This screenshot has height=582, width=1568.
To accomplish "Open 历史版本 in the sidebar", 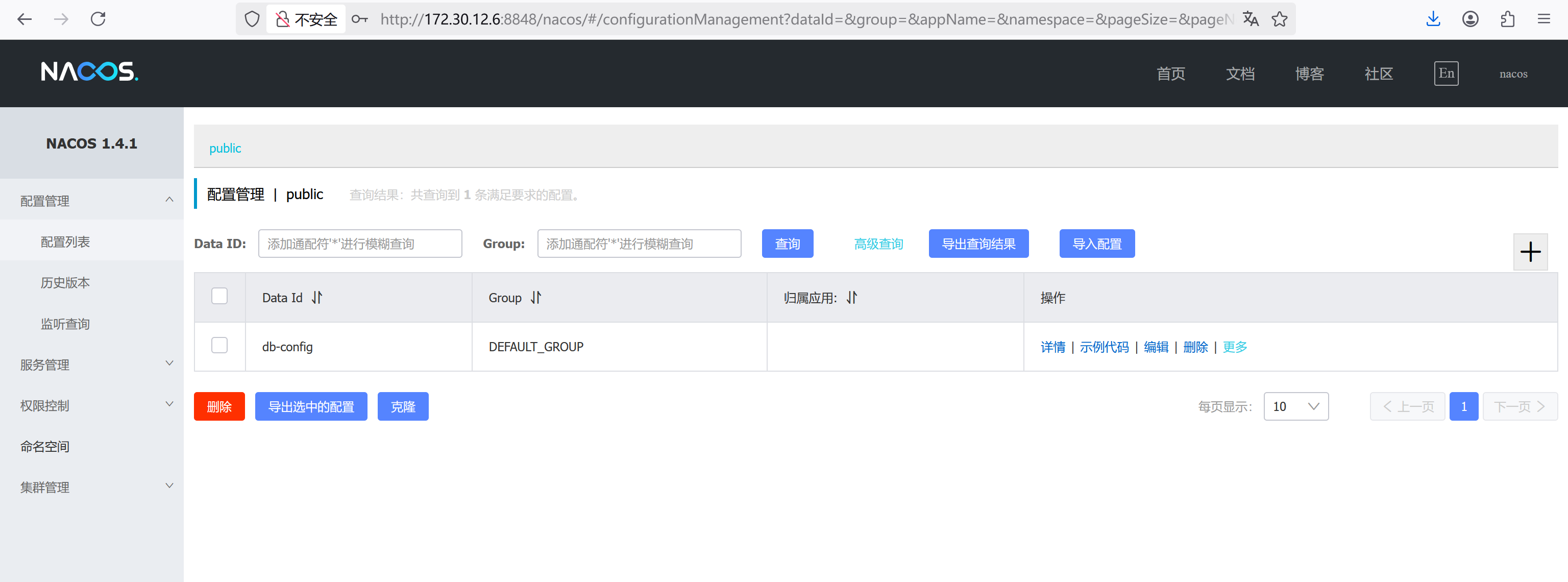I will pos(65,282).
